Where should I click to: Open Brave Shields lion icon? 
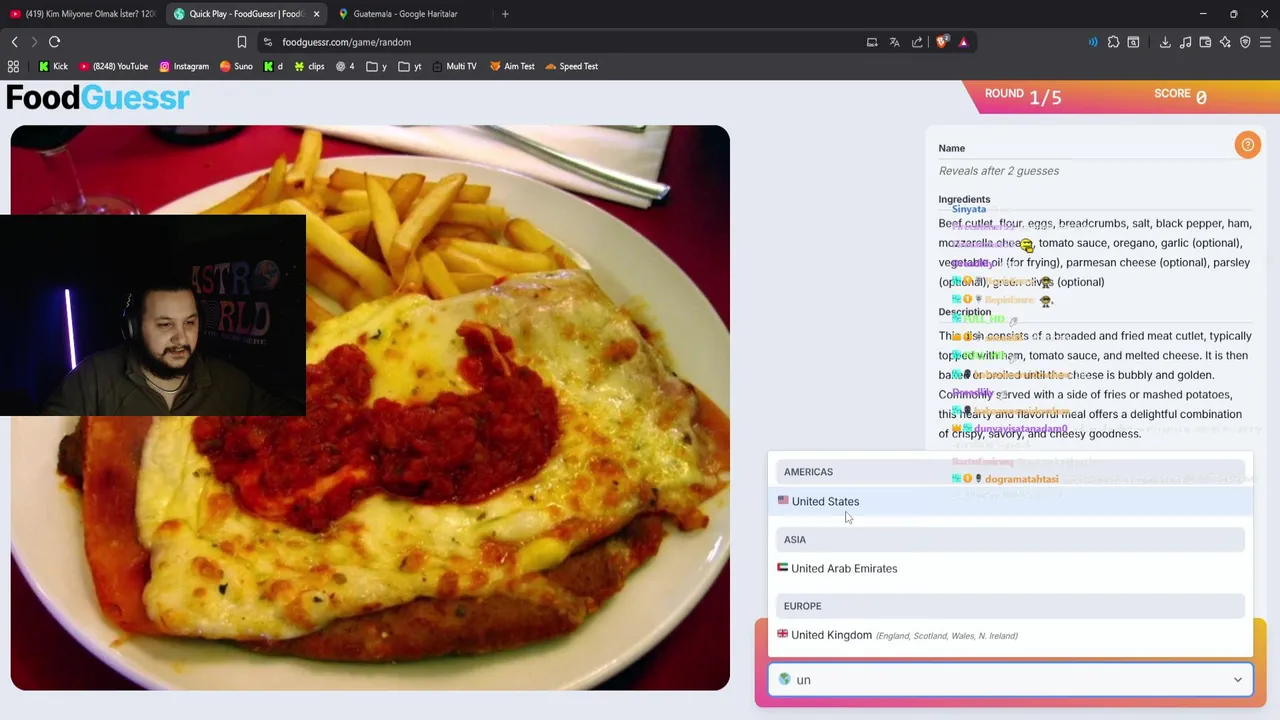tap(941, 42)
